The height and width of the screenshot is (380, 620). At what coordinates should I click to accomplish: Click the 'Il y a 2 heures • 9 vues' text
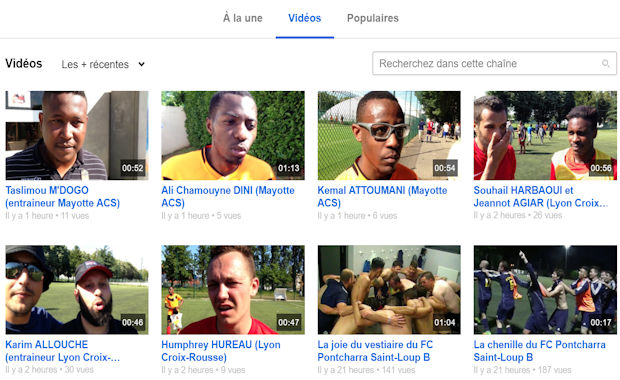[203, 370]
